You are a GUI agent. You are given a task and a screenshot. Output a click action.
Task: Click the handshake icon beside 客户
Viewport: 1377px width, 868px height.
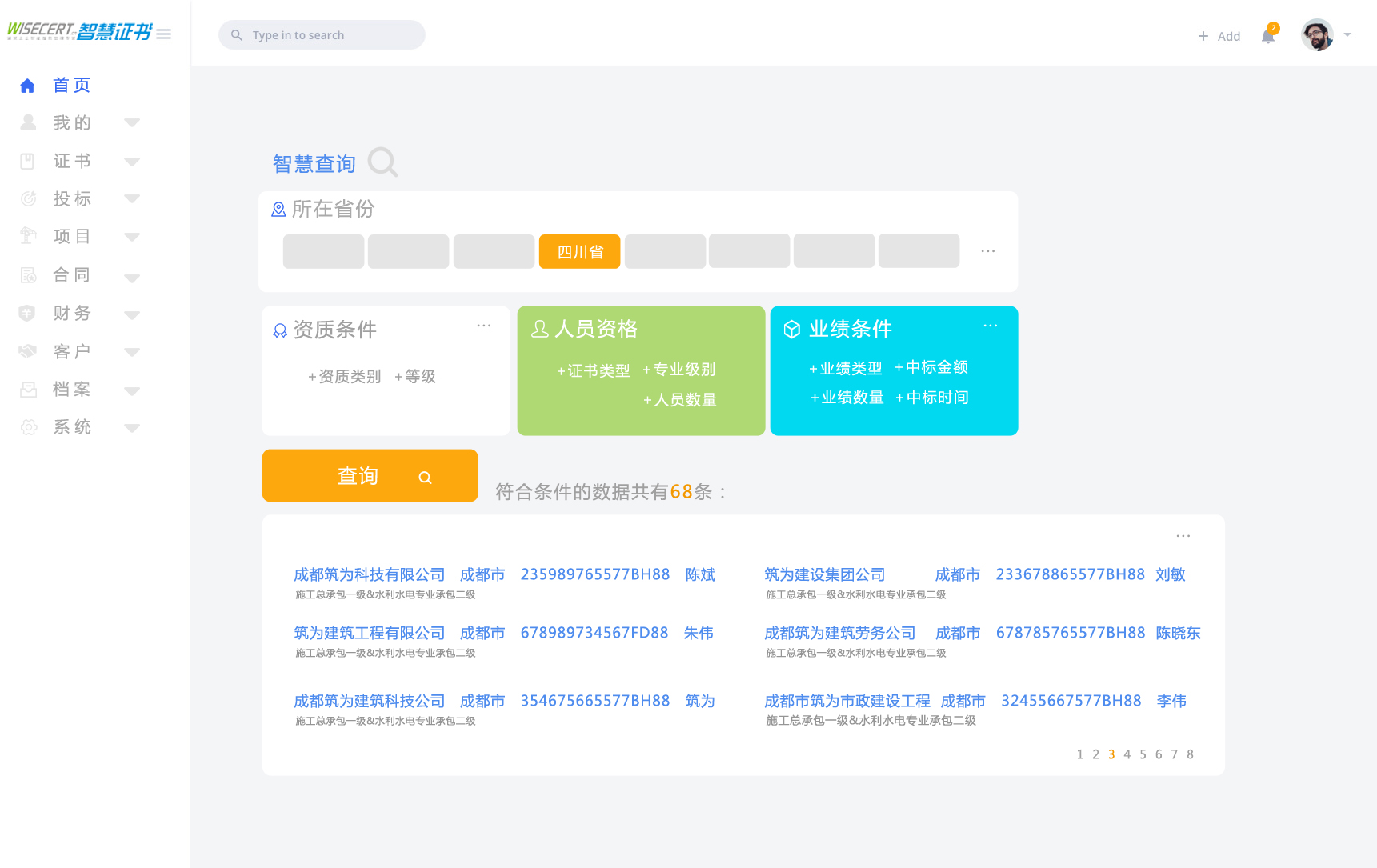click(x=28, y=350)
